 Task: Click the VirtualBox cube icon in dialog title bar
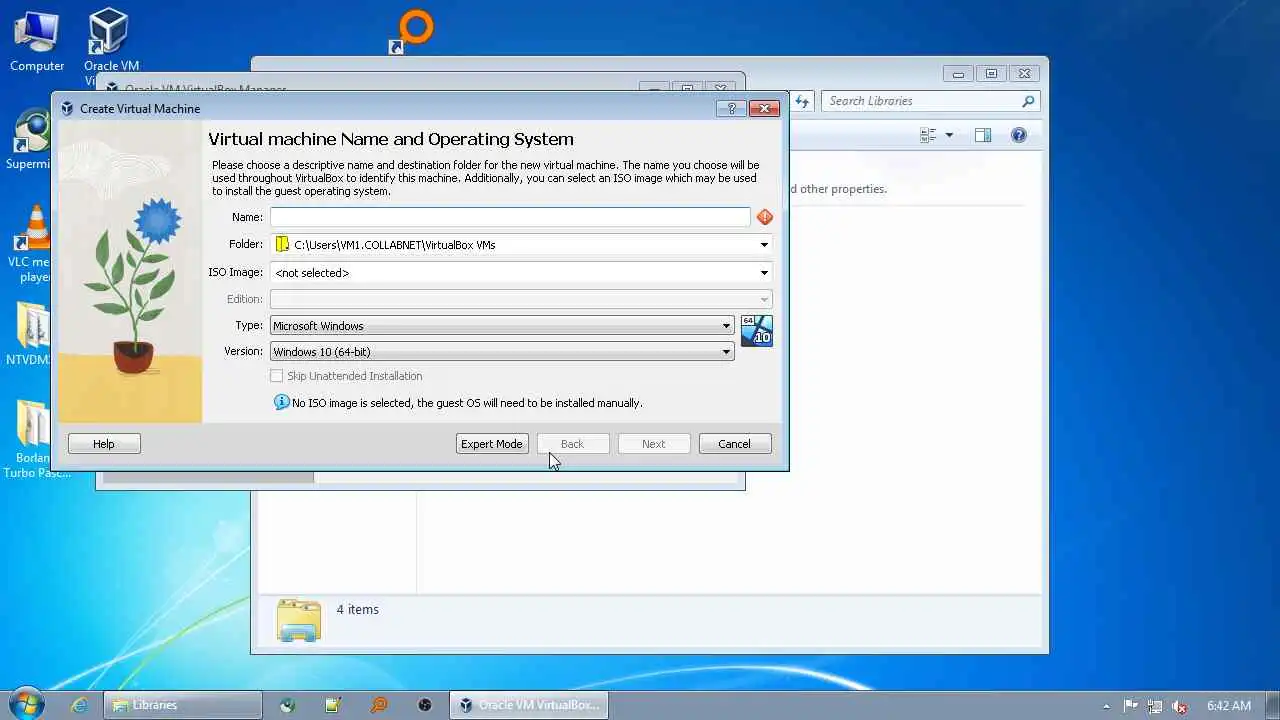coord(67,108)
